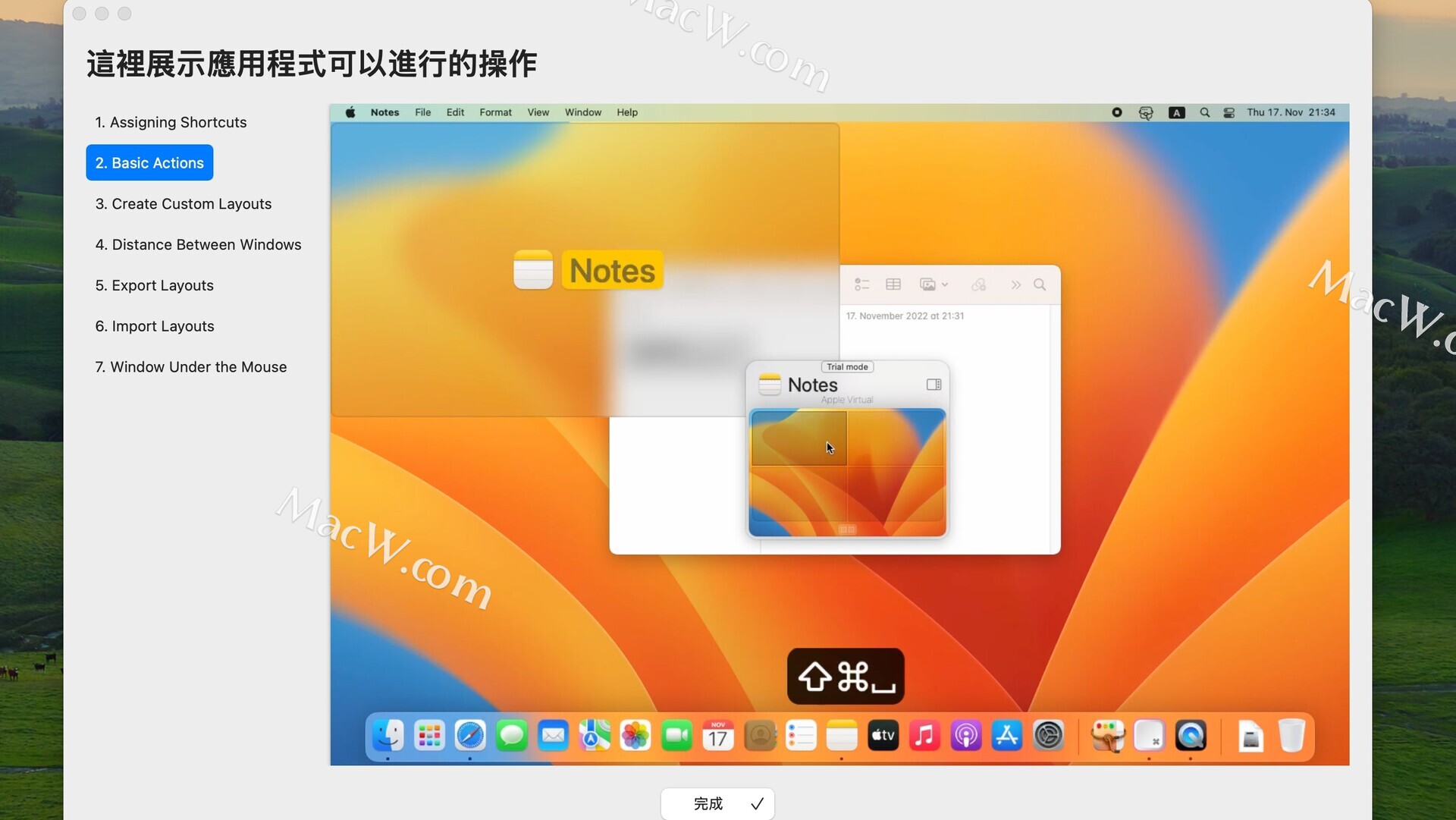Screen dimensions: 1456x820
Task: Open Reminders from the Dock
Action: coord(801,736)
